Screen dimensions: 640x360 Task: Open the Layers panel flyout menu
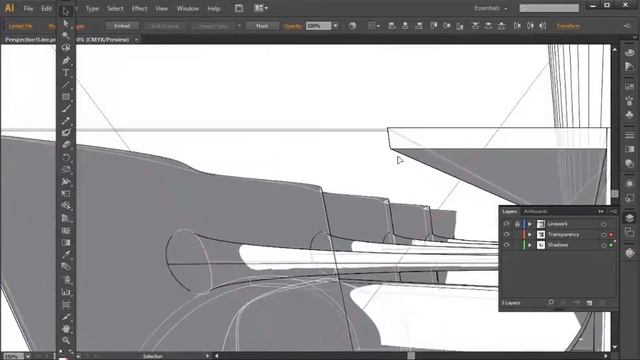point(613,211)
